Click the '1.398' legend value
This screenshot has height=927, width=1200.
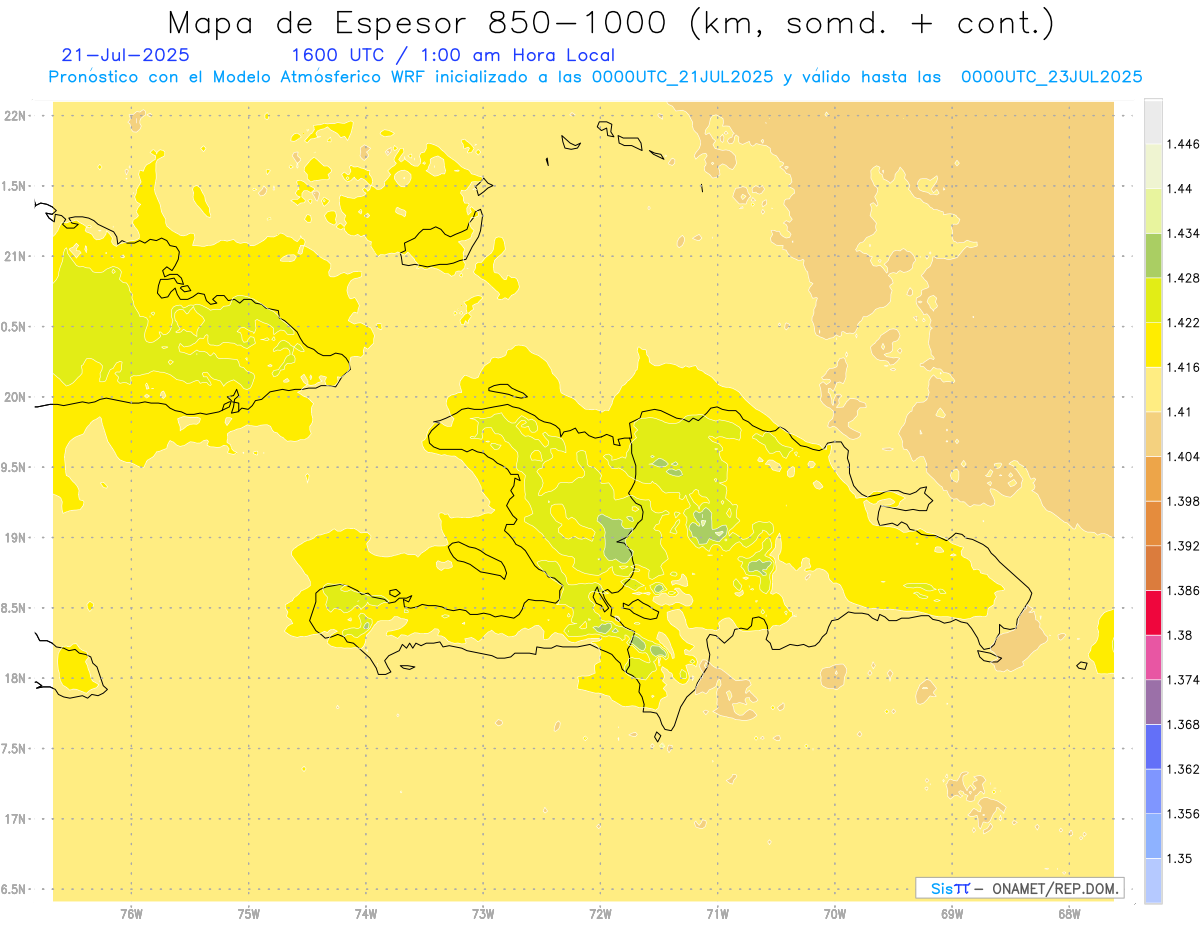1183,501
